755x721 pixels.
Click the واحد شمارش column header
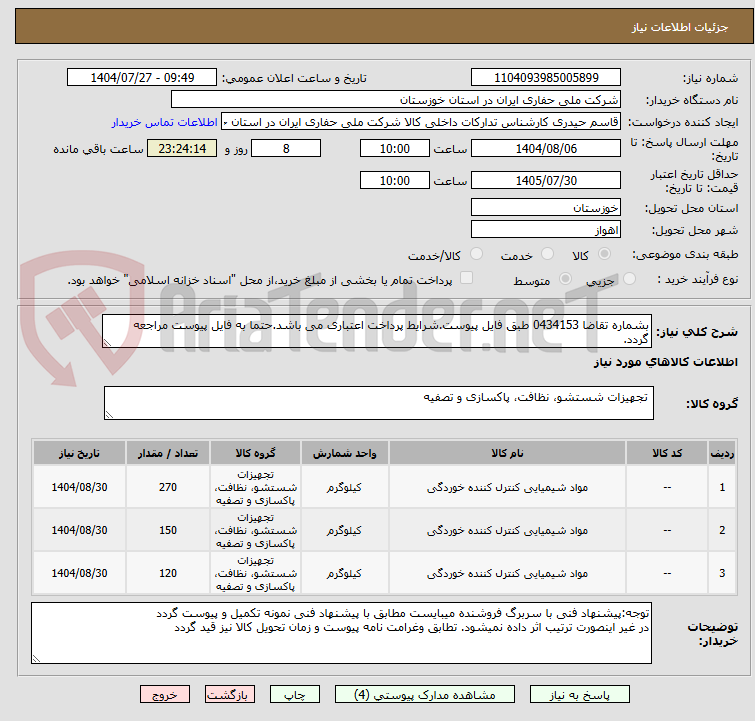[345, 453]
